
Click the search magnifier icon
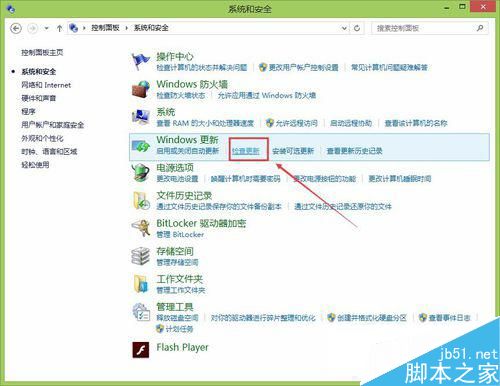pyautogui.click(x=480, y=28)
